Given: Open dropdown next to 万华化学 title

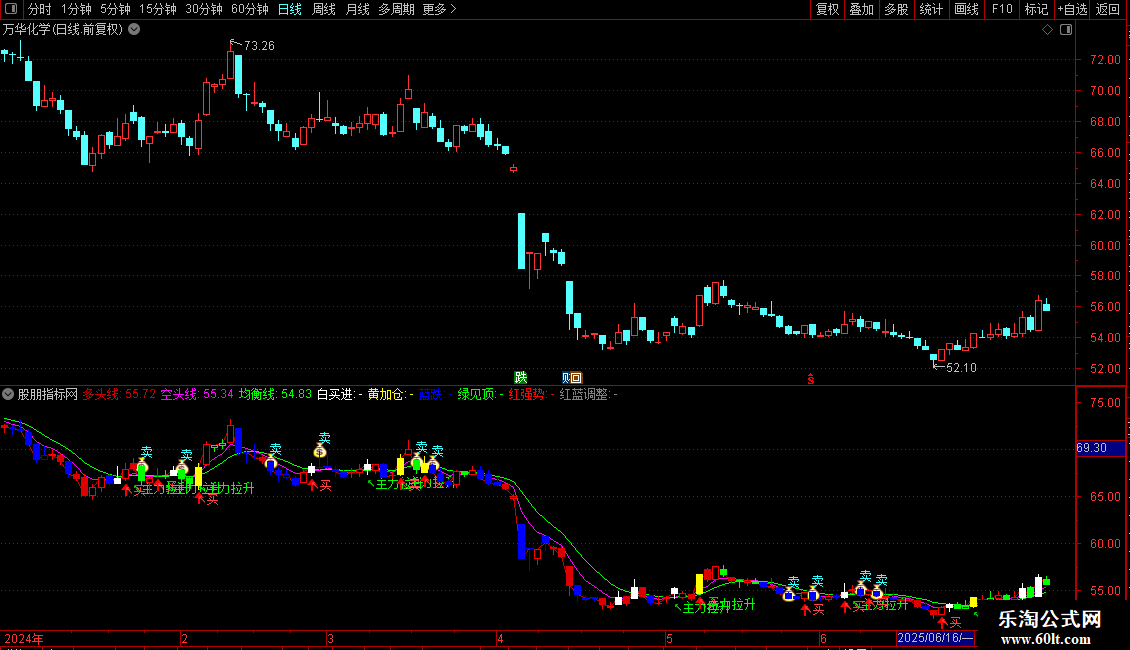Looking at the screenshot, I should [134, 30].
